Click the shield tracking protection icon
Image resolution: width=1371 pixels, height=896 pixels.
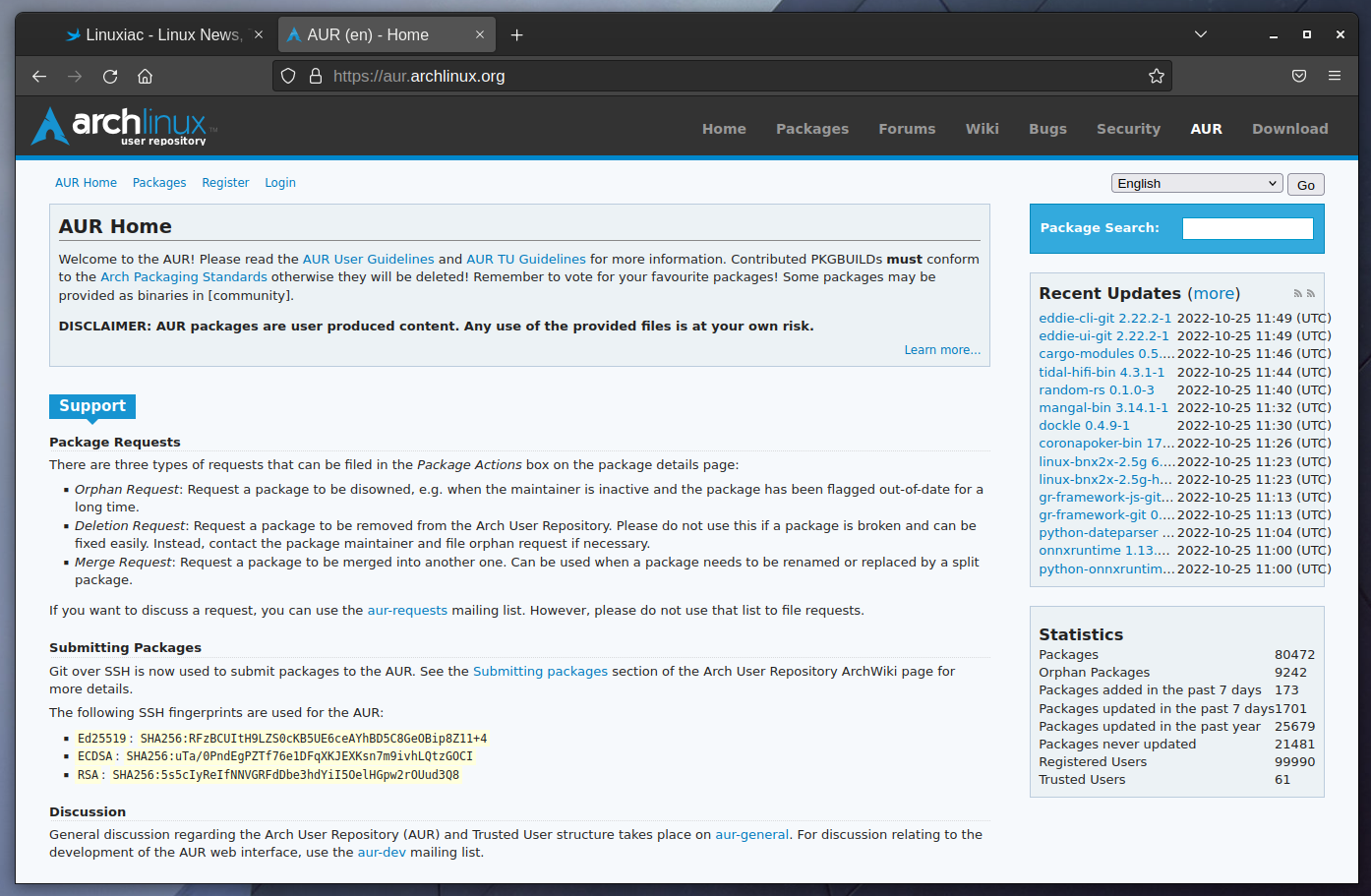[x=288, y=76]
